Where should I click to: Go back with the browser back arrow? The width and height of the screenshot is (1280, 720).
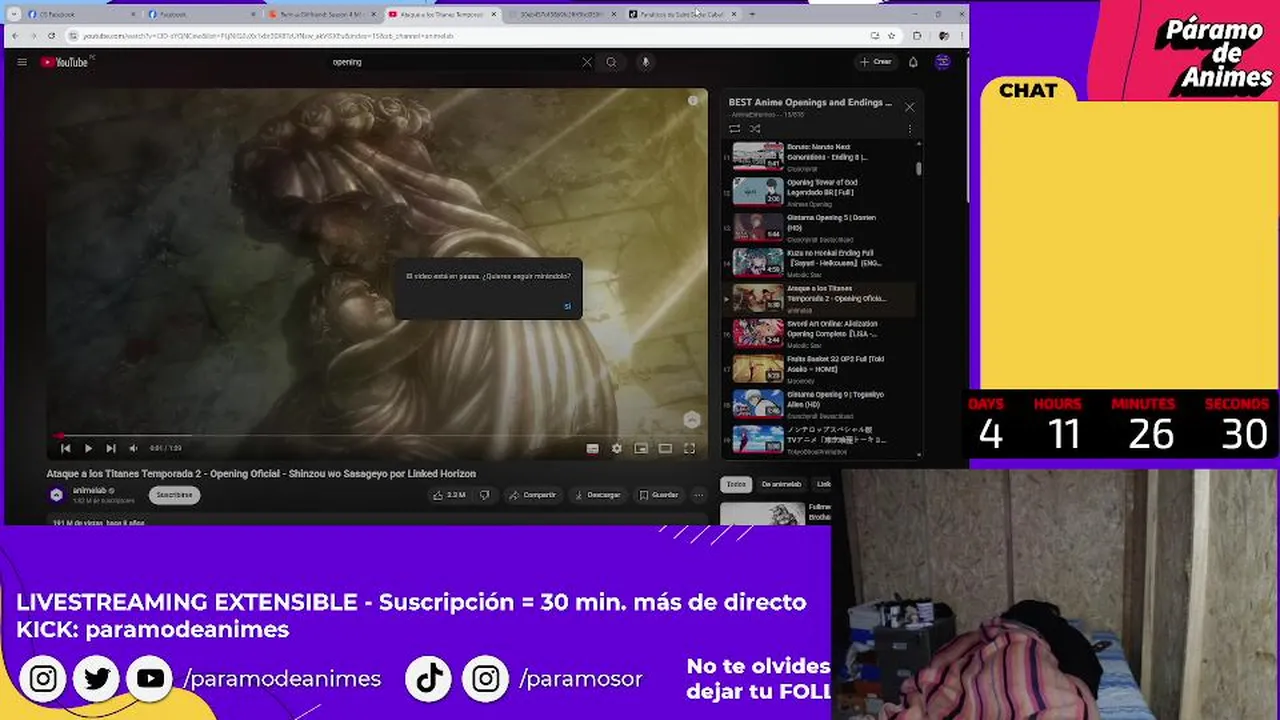15,36
